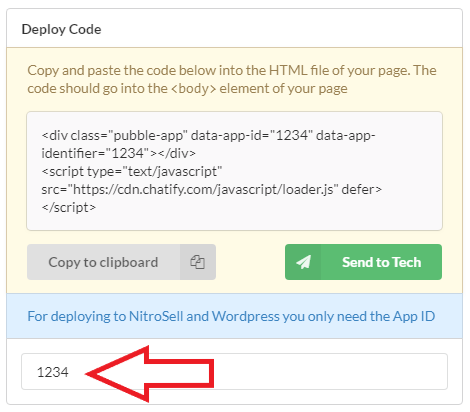Image resolution: width=470 pixels, height=412 pixels.
Task: Click the Deploy Code panel header
Action: pyautogui.click(x=234, y=29)
